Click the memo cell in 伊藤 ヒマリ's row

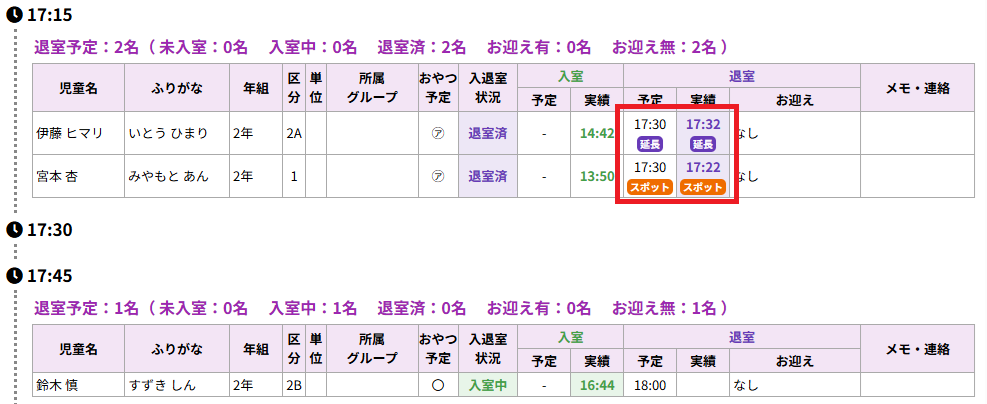point(916,134)
